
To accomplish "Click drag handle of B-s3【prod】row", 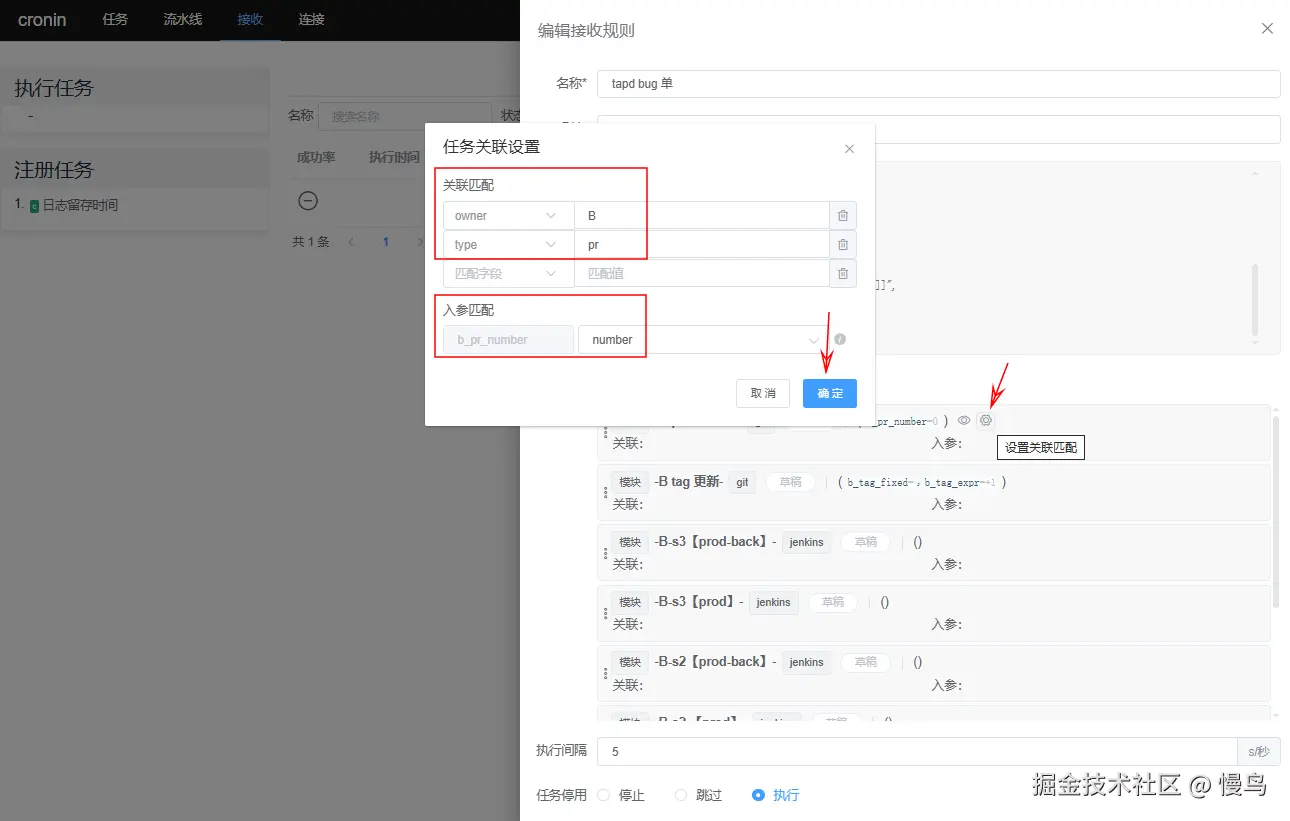I will pyautogui.click(x=606, y=613).
